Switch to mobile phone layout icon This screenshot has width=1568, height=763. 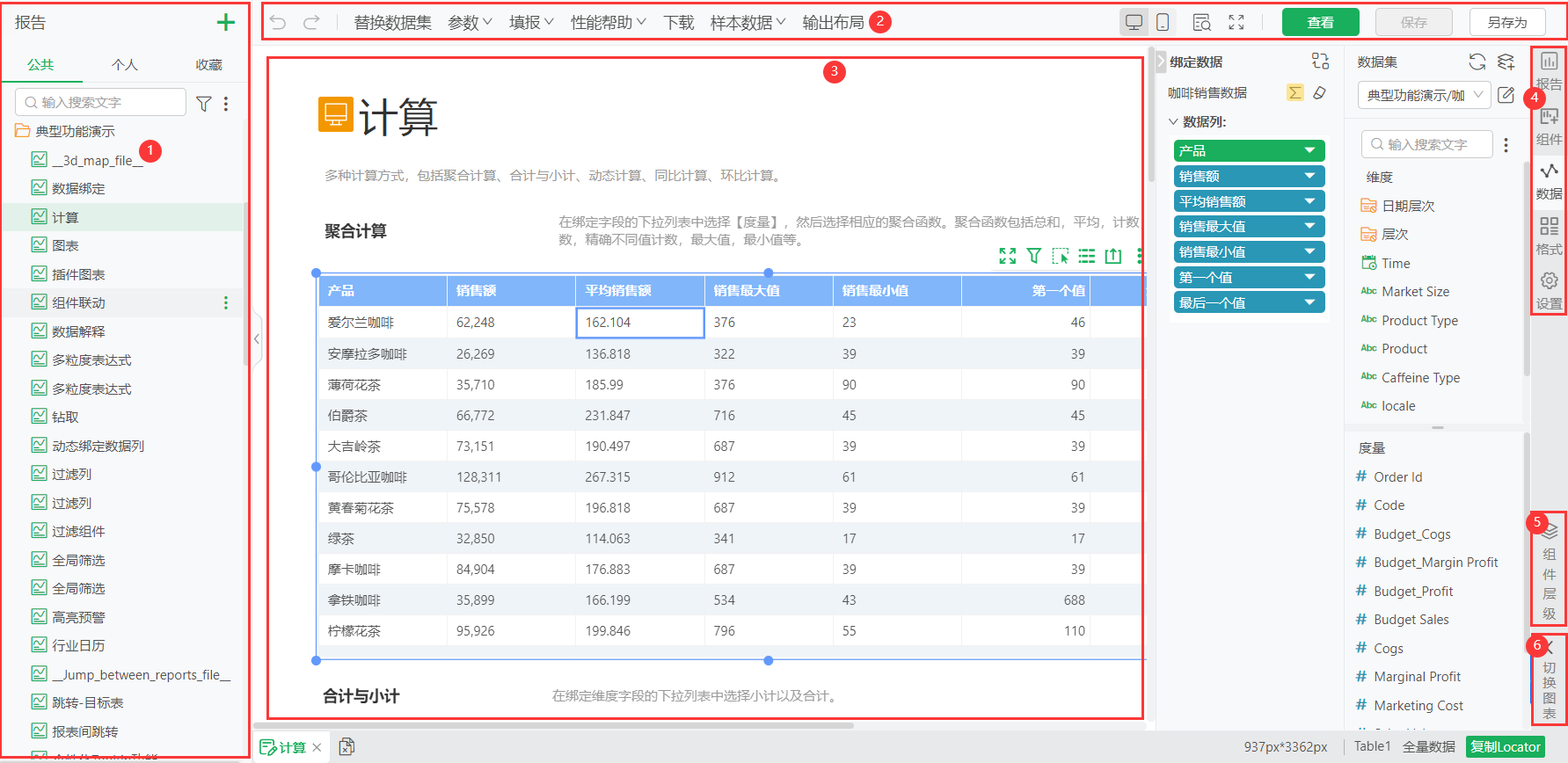click(x=1163, y=23)
